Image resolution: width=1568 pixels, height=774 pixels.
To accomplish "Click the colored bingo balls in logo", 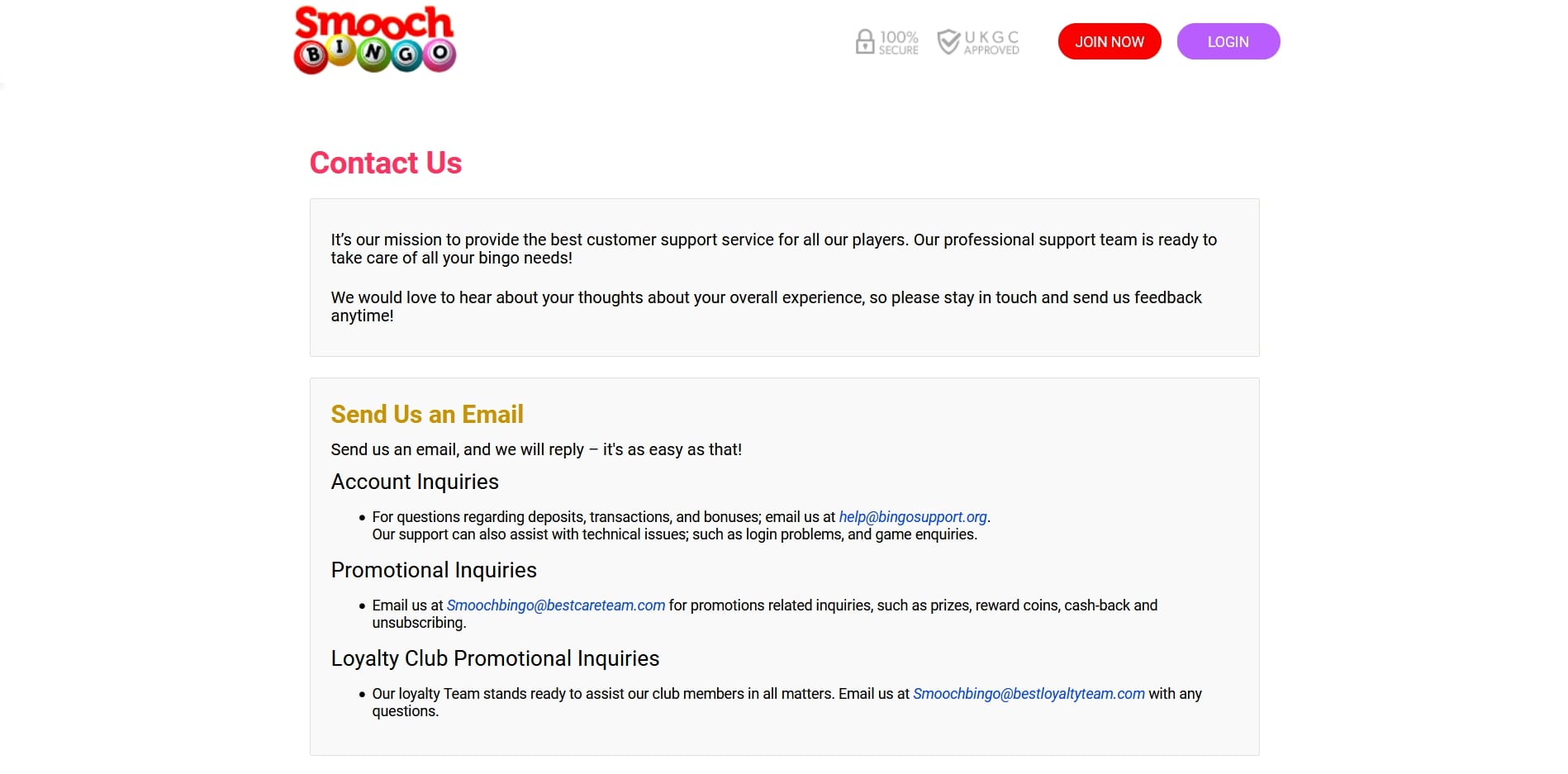I will [x=375, y=55].
